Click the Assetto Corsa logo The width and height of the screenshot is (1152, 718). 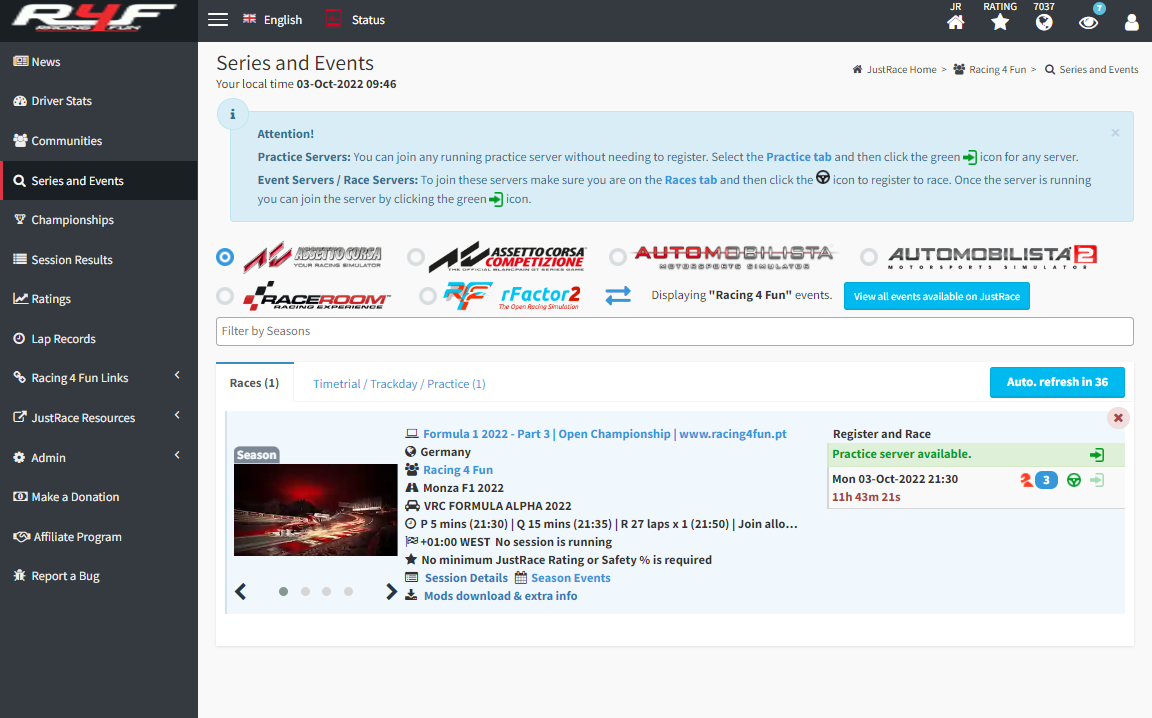312,256
